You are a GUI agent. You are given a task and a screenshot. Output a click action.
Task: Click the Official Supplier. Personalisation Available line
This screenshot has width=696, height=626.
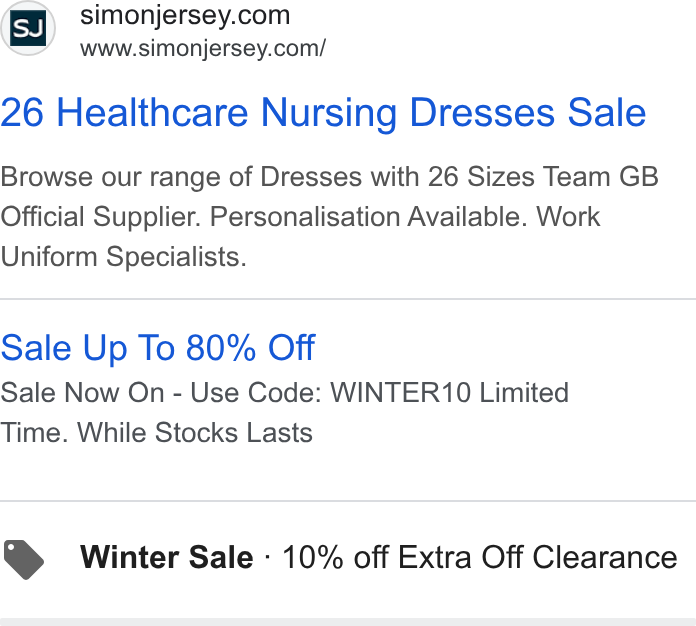click(300, 217)
